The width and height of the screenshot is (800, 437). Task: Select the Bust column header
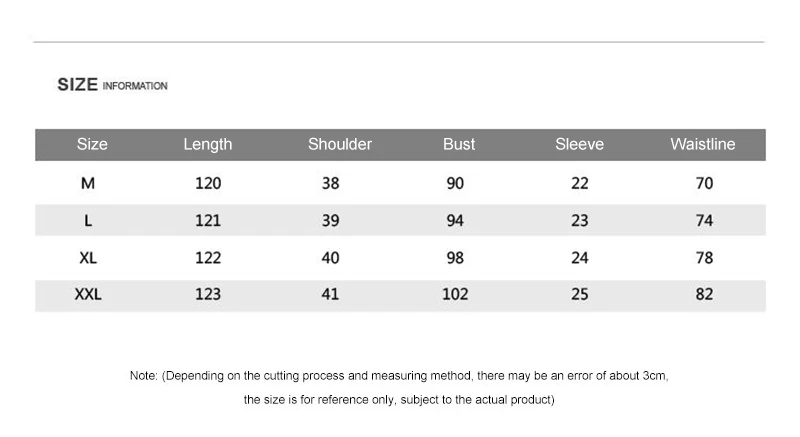[x=459, y=144]
